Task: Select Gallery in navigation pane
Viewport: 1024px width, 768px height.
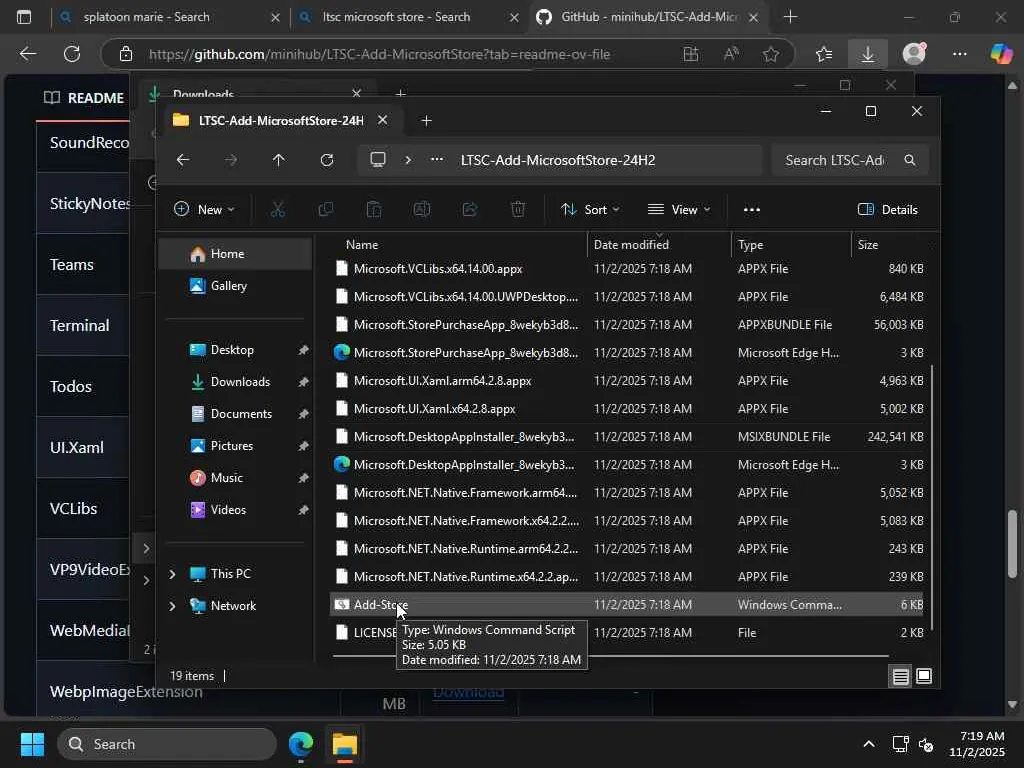Action: 236,286
